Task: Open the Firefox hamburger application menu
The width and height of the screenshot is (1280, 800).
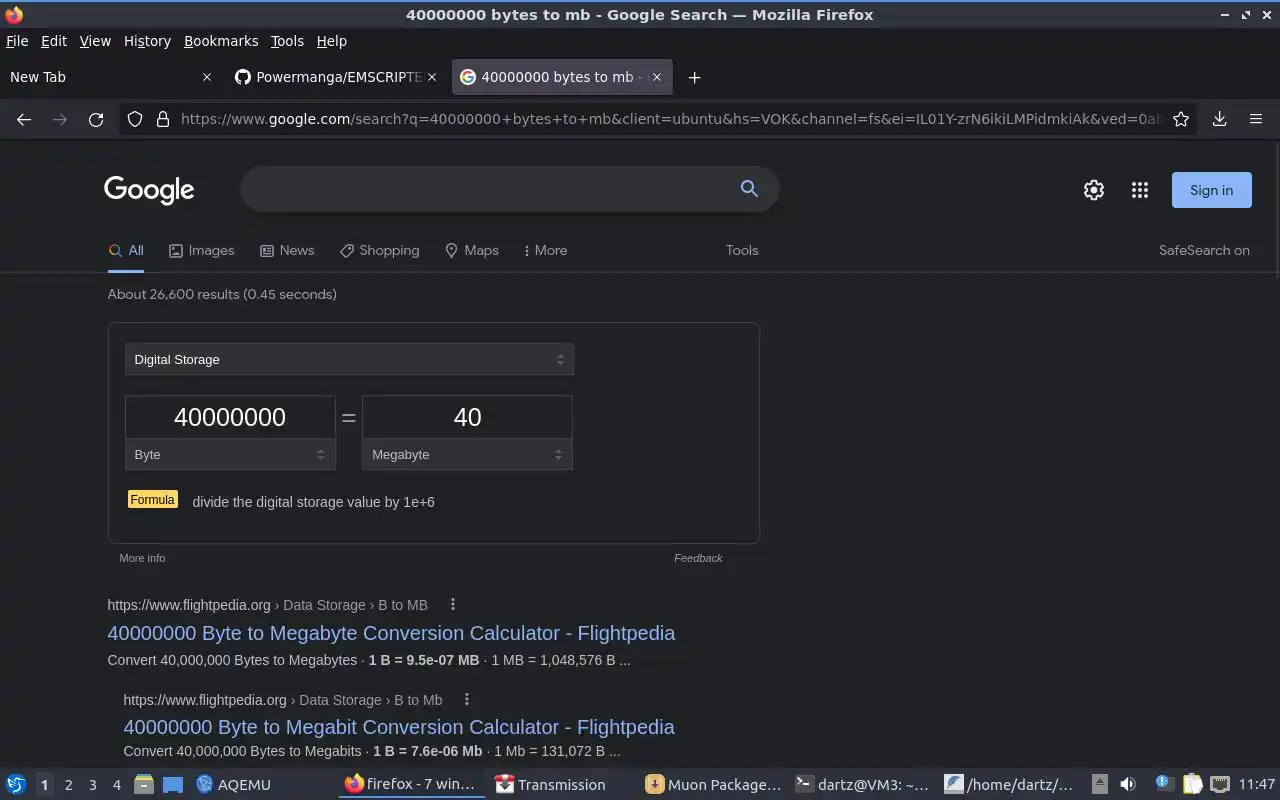Action: click(x=1256, y=119)
